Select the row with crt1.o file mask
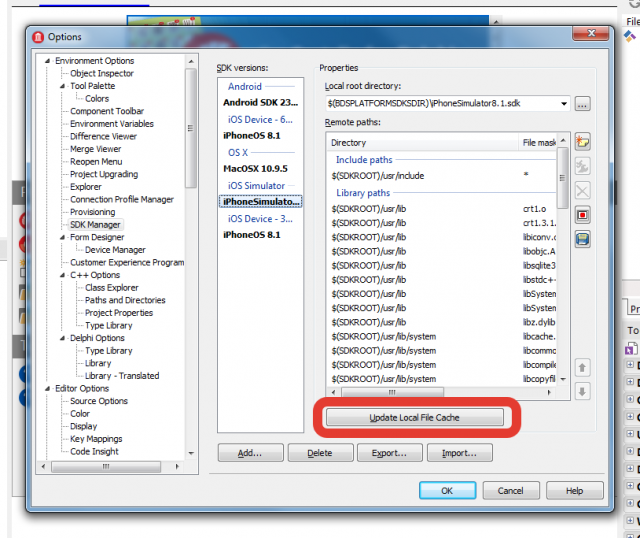Viewport: 640px width, 538px height. [442, 209]
